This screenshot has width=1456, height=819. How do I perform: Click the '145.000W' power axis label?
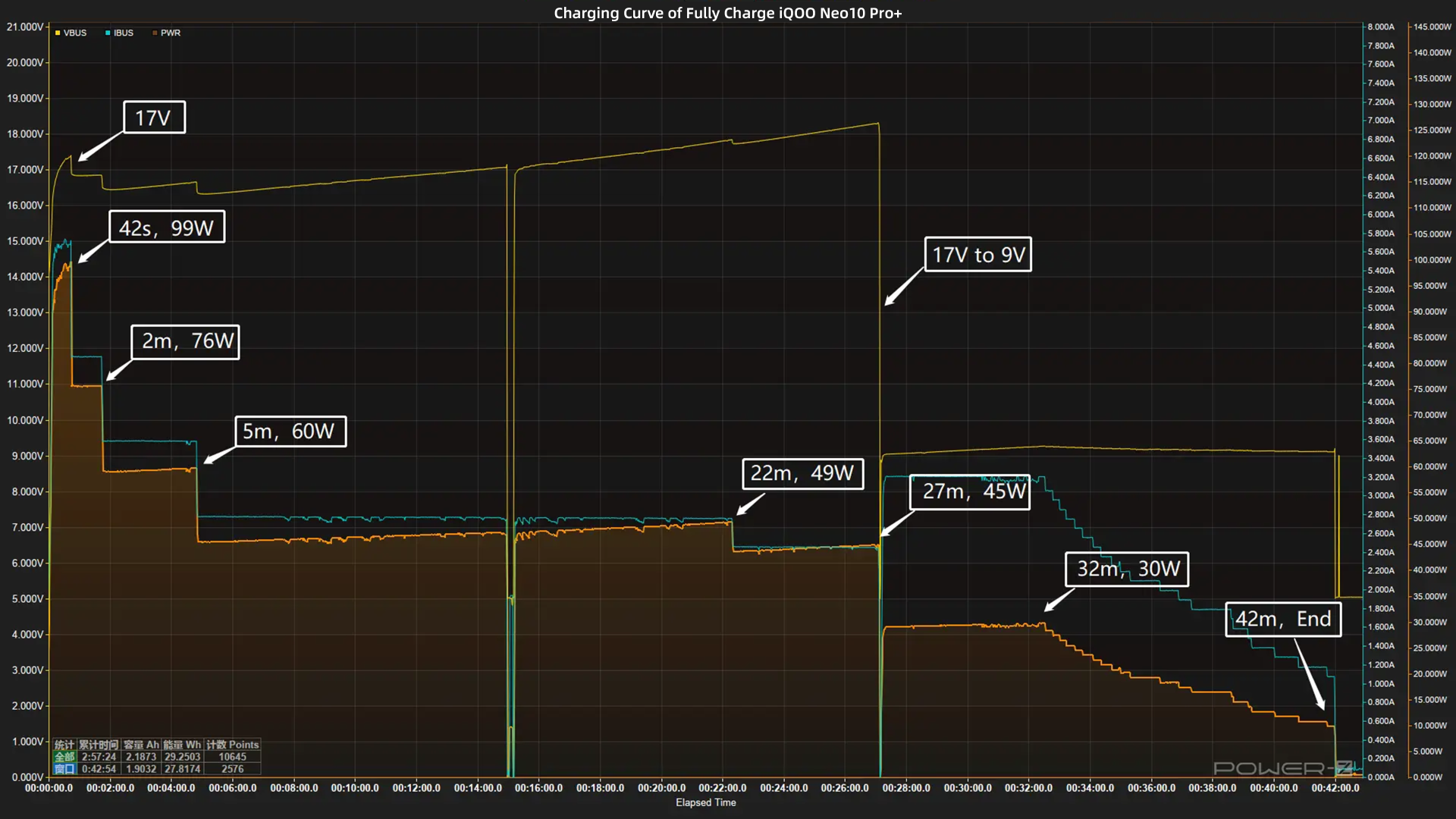tap(1432, 27)
